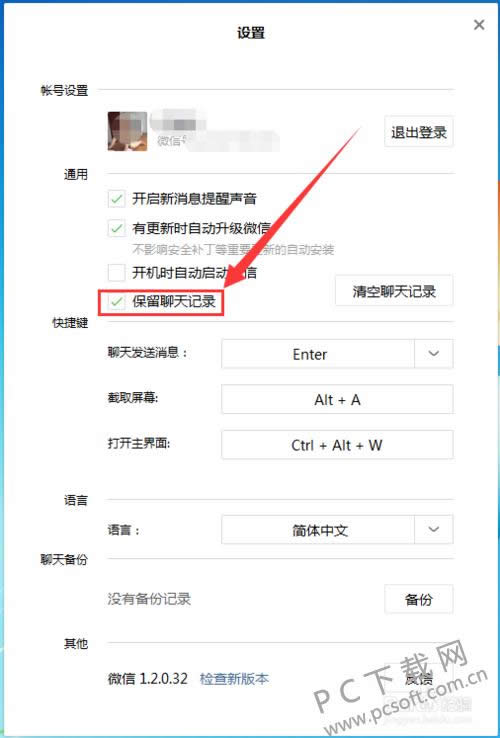This screenshot has width=500, height=738.
Task: Click the 保留聊天记录 label text
Action: [174, 302]
